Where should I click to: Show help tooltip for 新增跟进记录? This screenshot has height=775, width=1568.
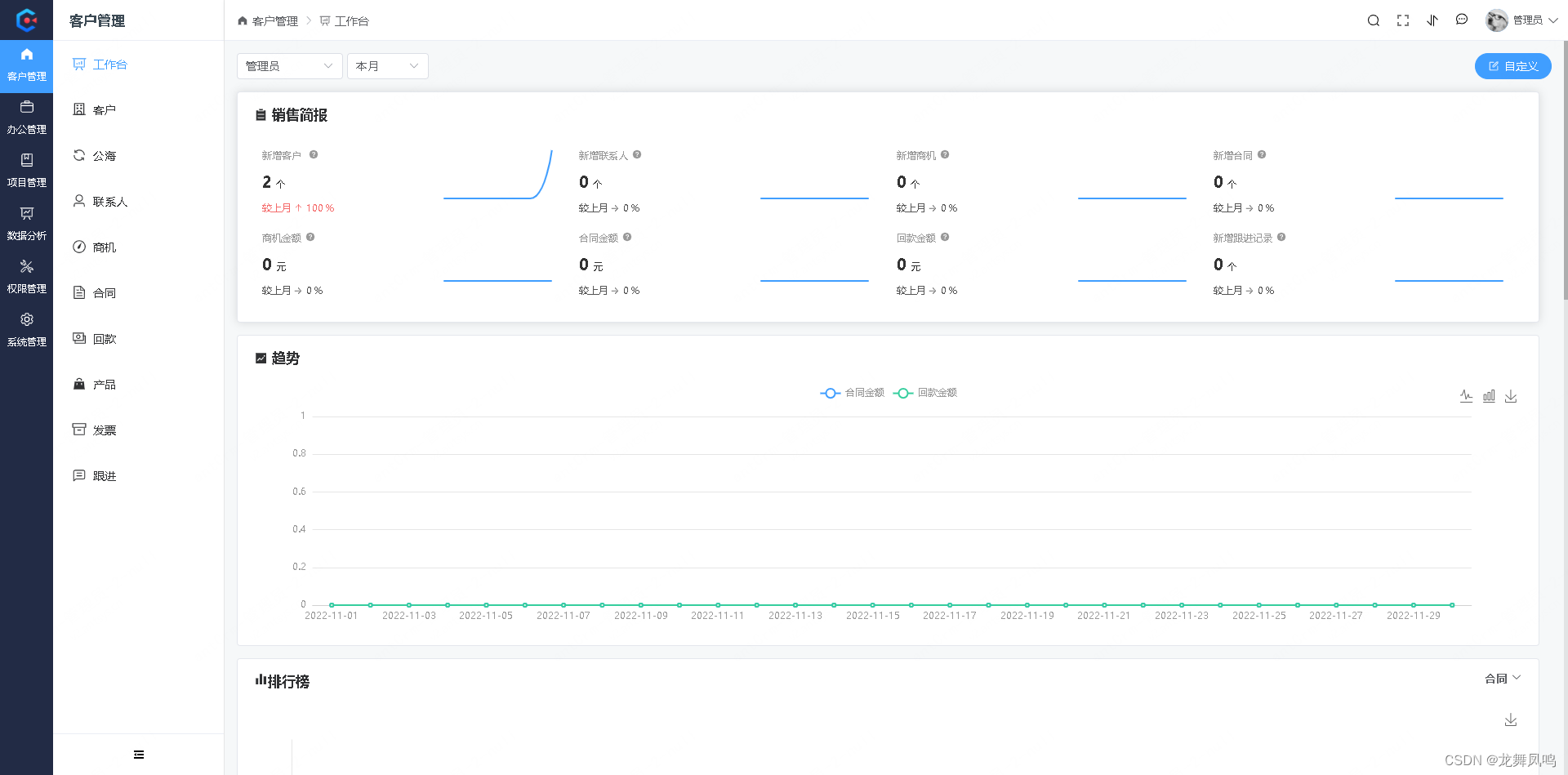tap(1281, 237)
